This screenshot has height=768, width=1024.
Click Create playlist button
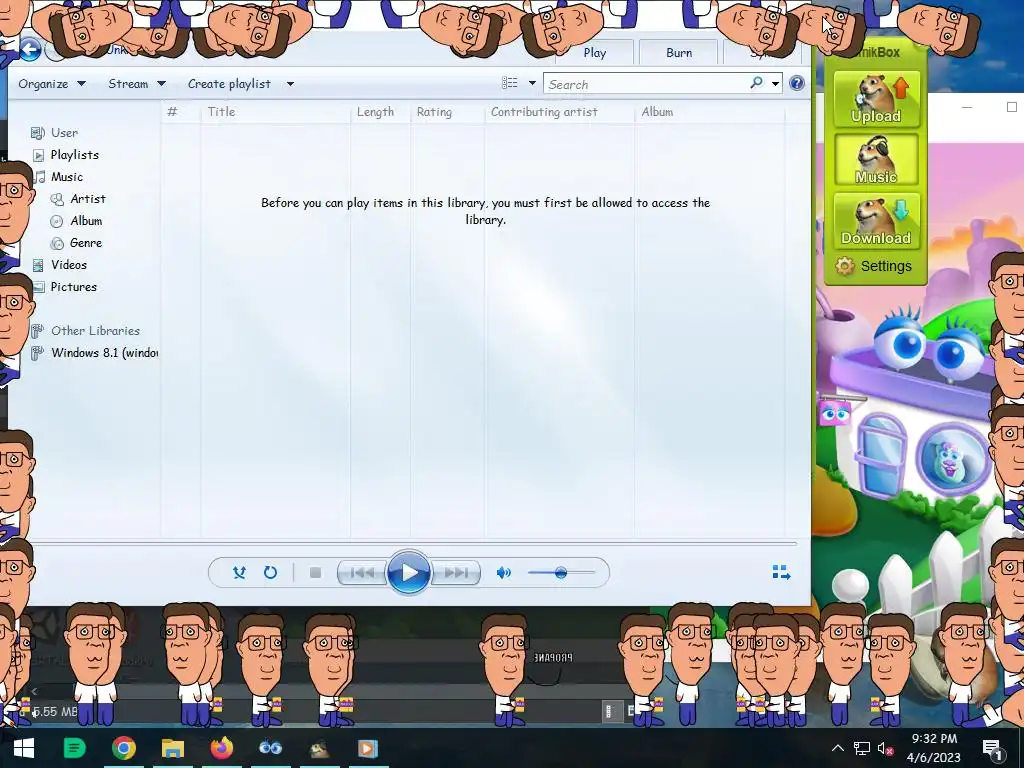(229, 84)
